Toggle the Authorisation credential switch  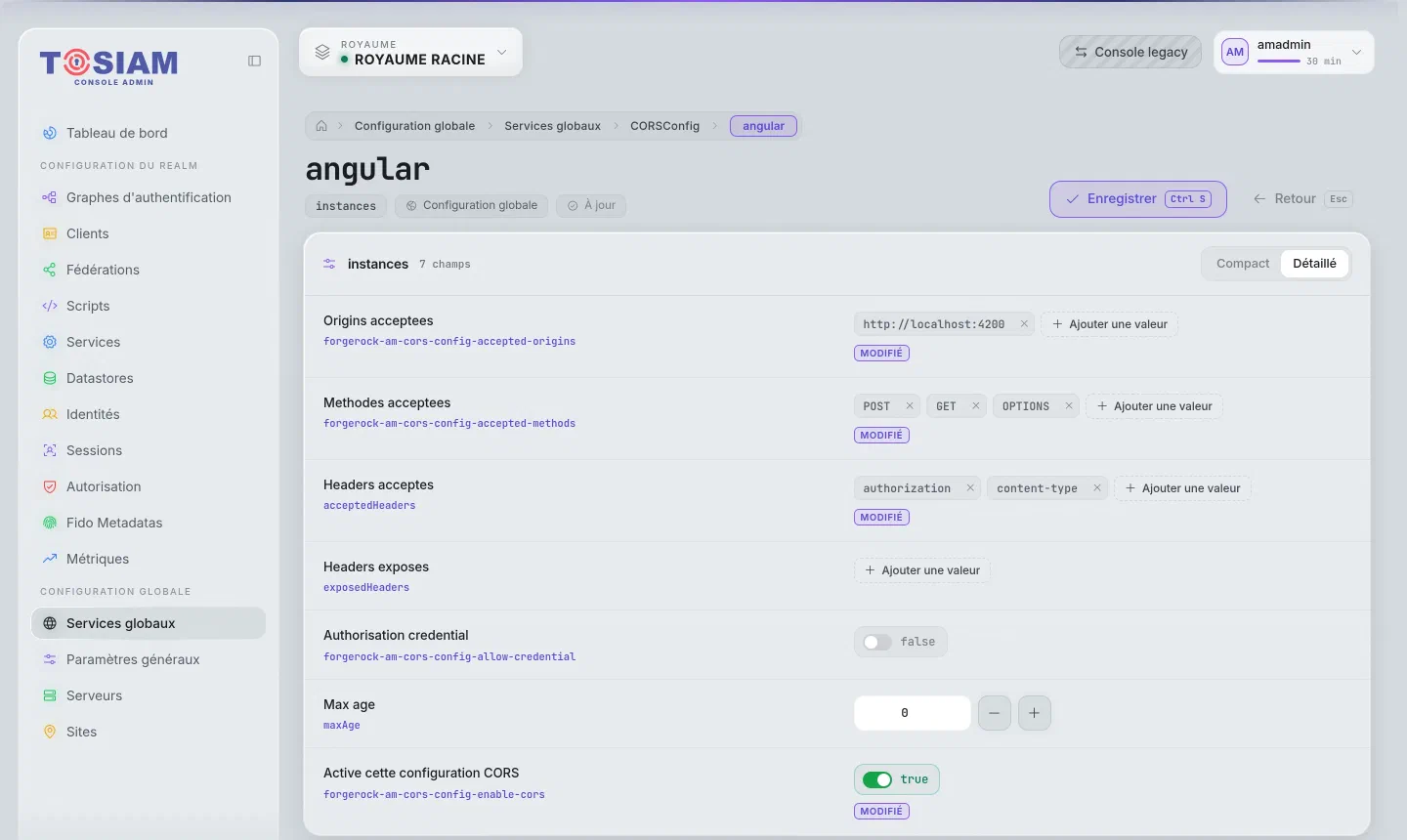(x=877, y=642)
